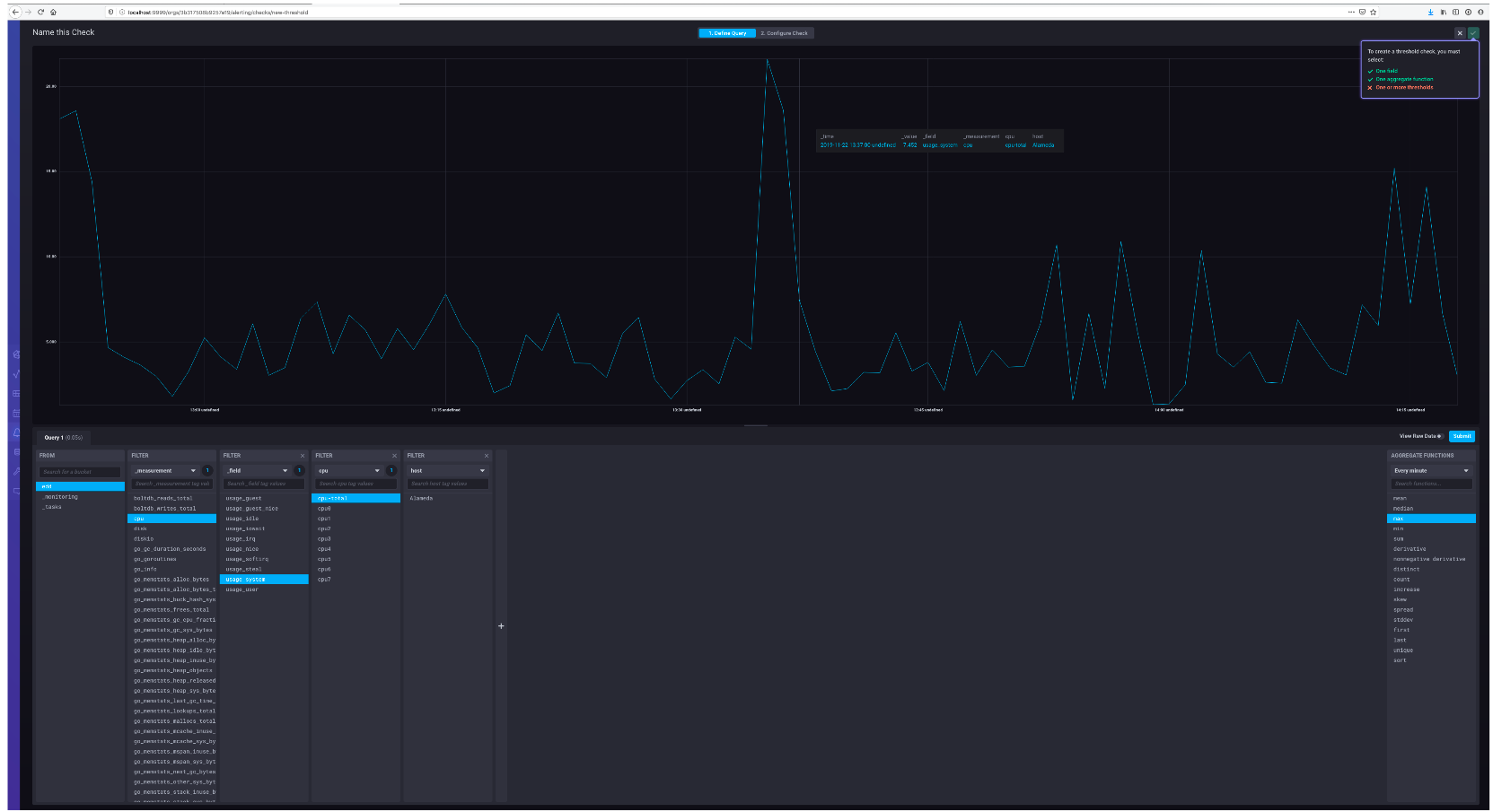Select the _monitoring bucket
Viewport: 1493px width, 812px height.
pyautogui.click(x=80, y=497)
